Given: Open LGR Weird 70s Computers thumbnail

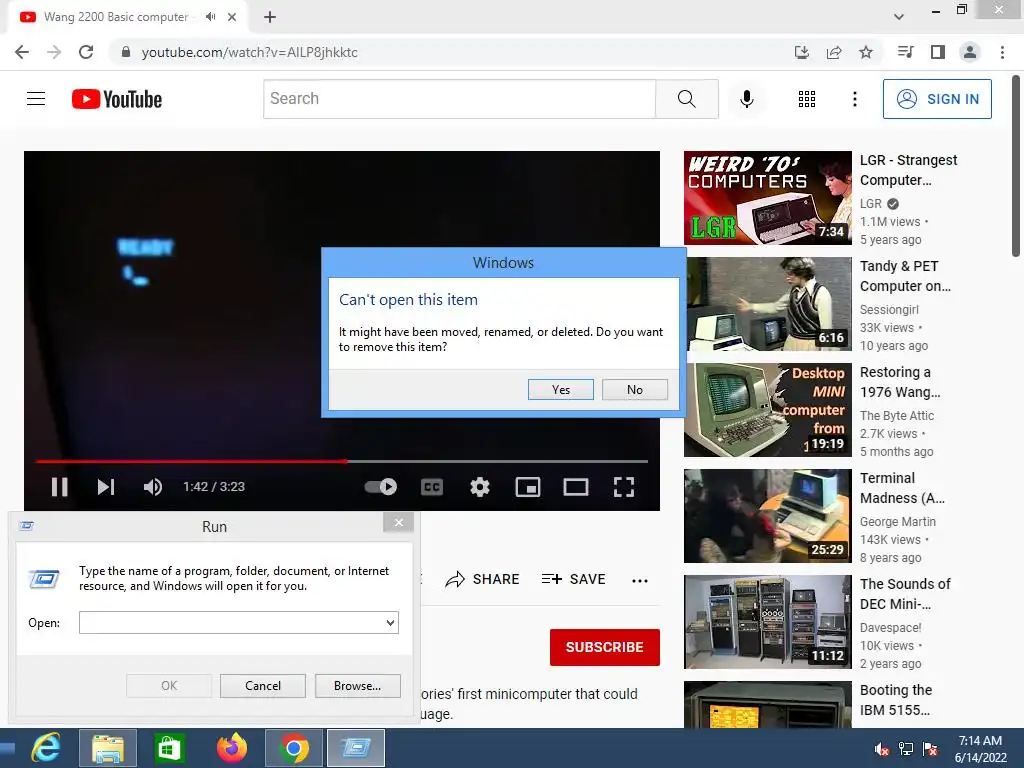Looking at the screenshot, I should pyautogui.click(x=767, y=198).
